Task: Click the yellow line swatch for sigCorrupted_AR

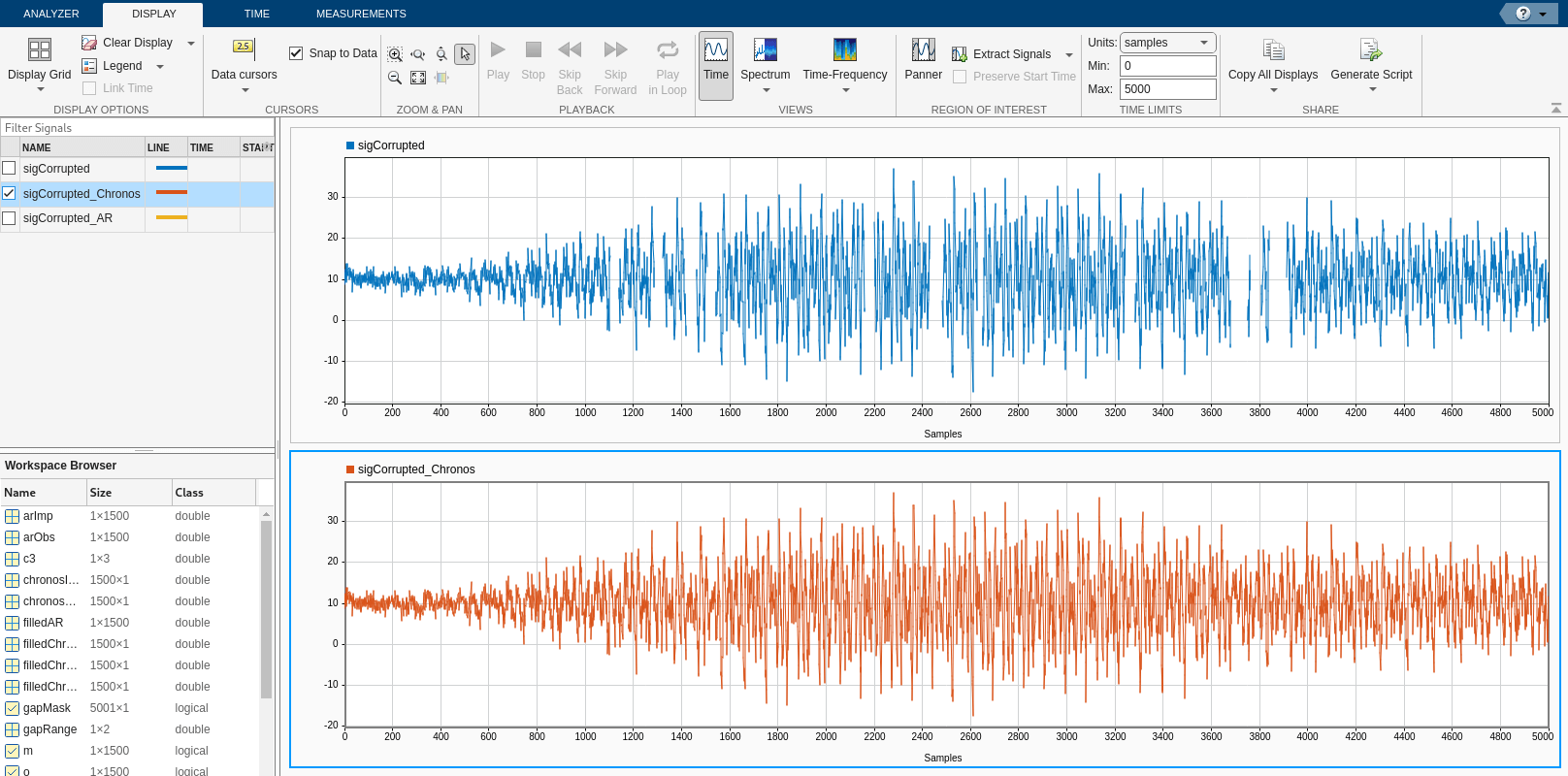Action: (172, 217)
